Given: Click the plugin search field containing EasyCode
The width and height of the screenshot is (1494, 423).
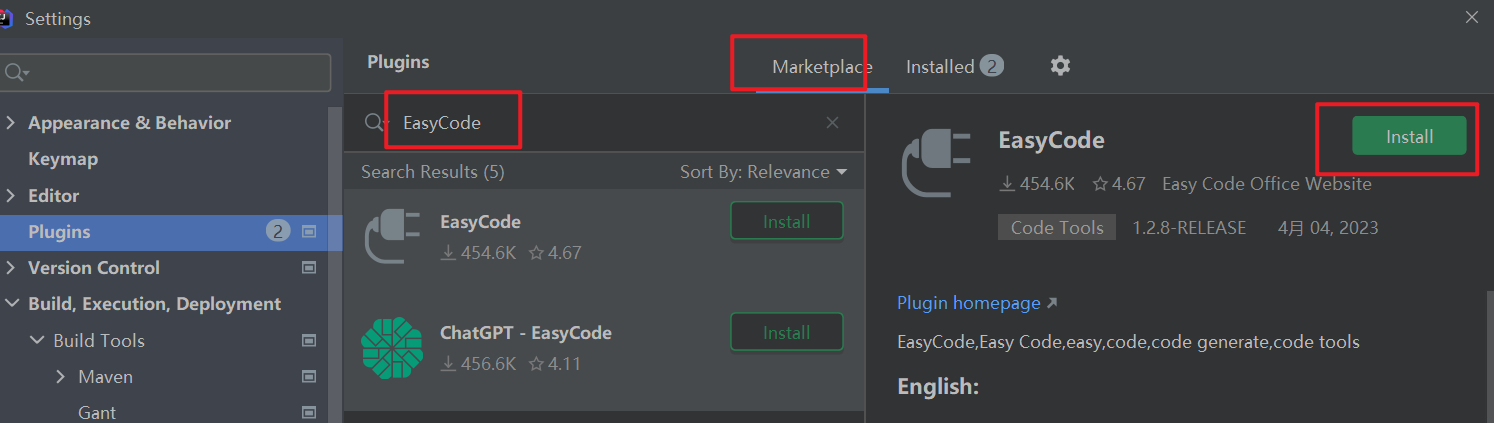Looking at the screenshot, I should point(605,123).
